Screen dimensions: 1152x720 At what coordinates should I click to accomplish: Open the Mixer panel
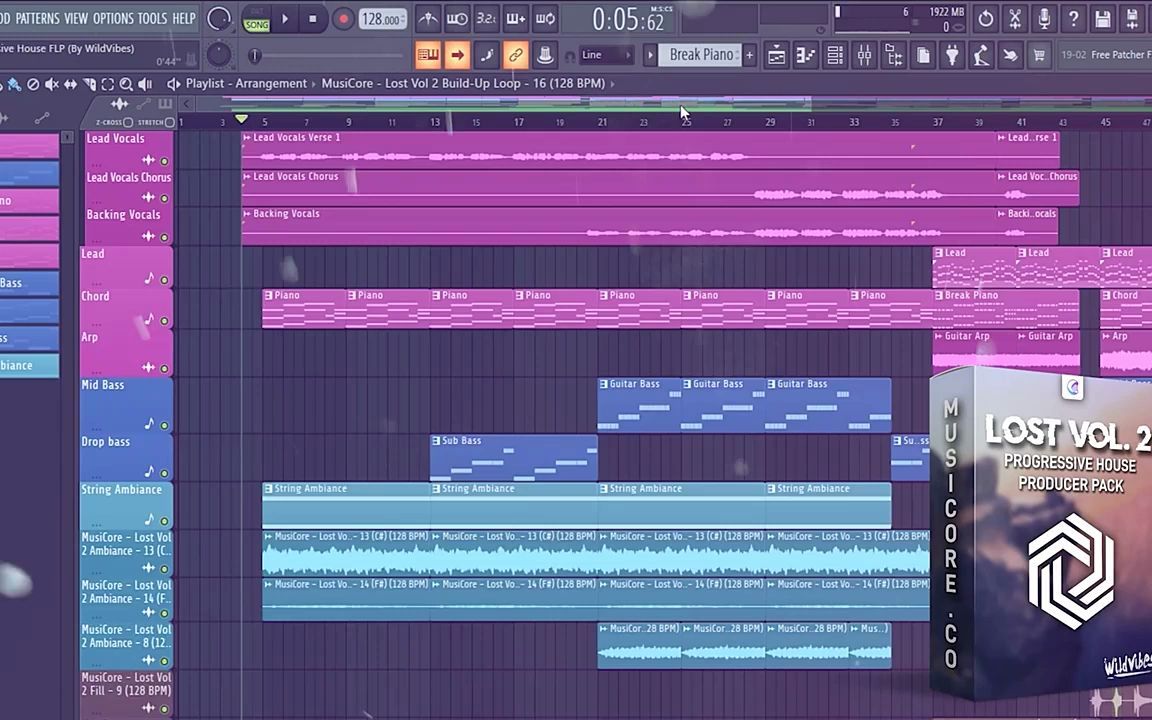[864, 55]
